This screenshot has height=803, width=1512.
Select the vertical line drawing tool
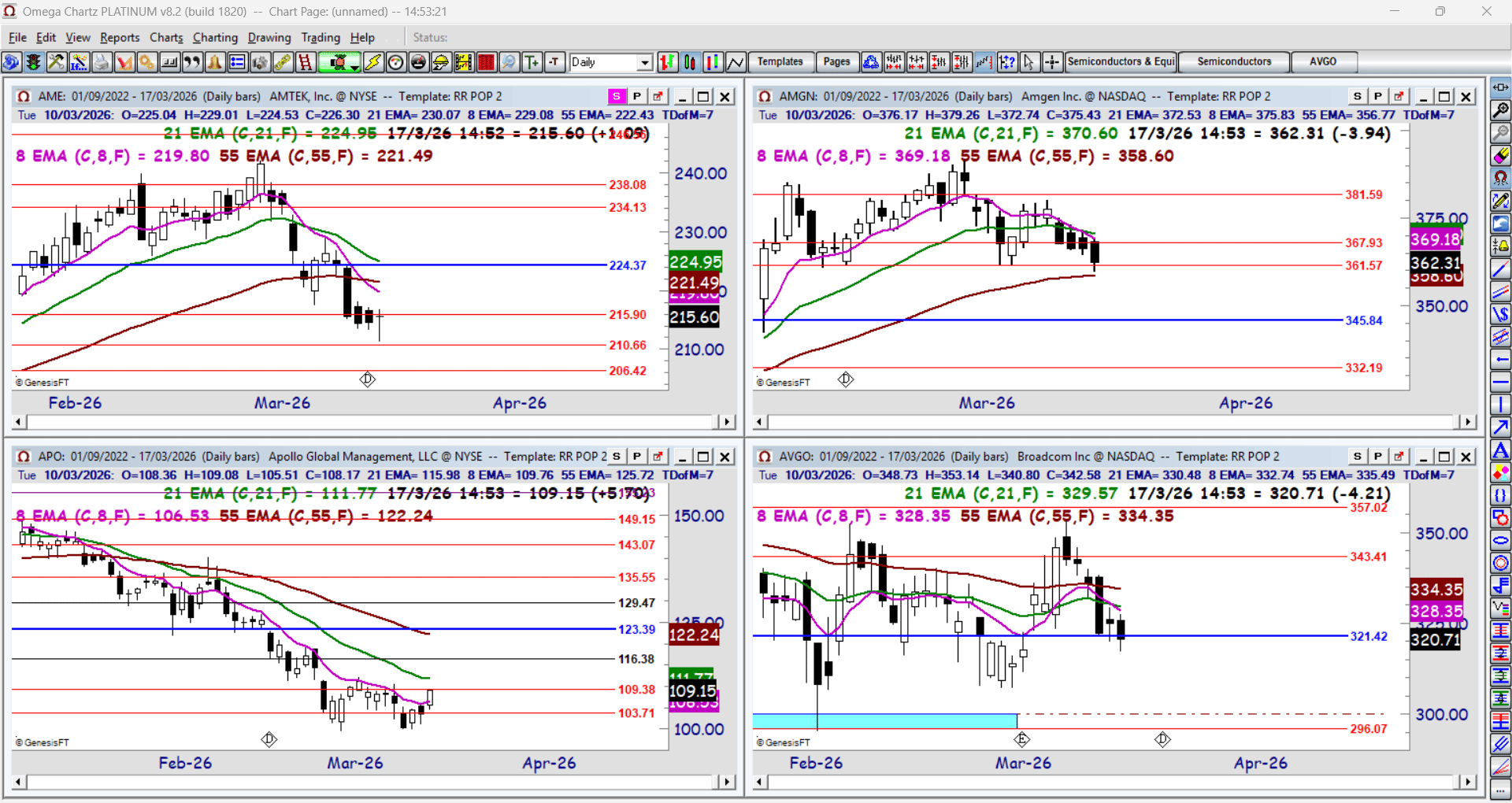[1501, 405]
